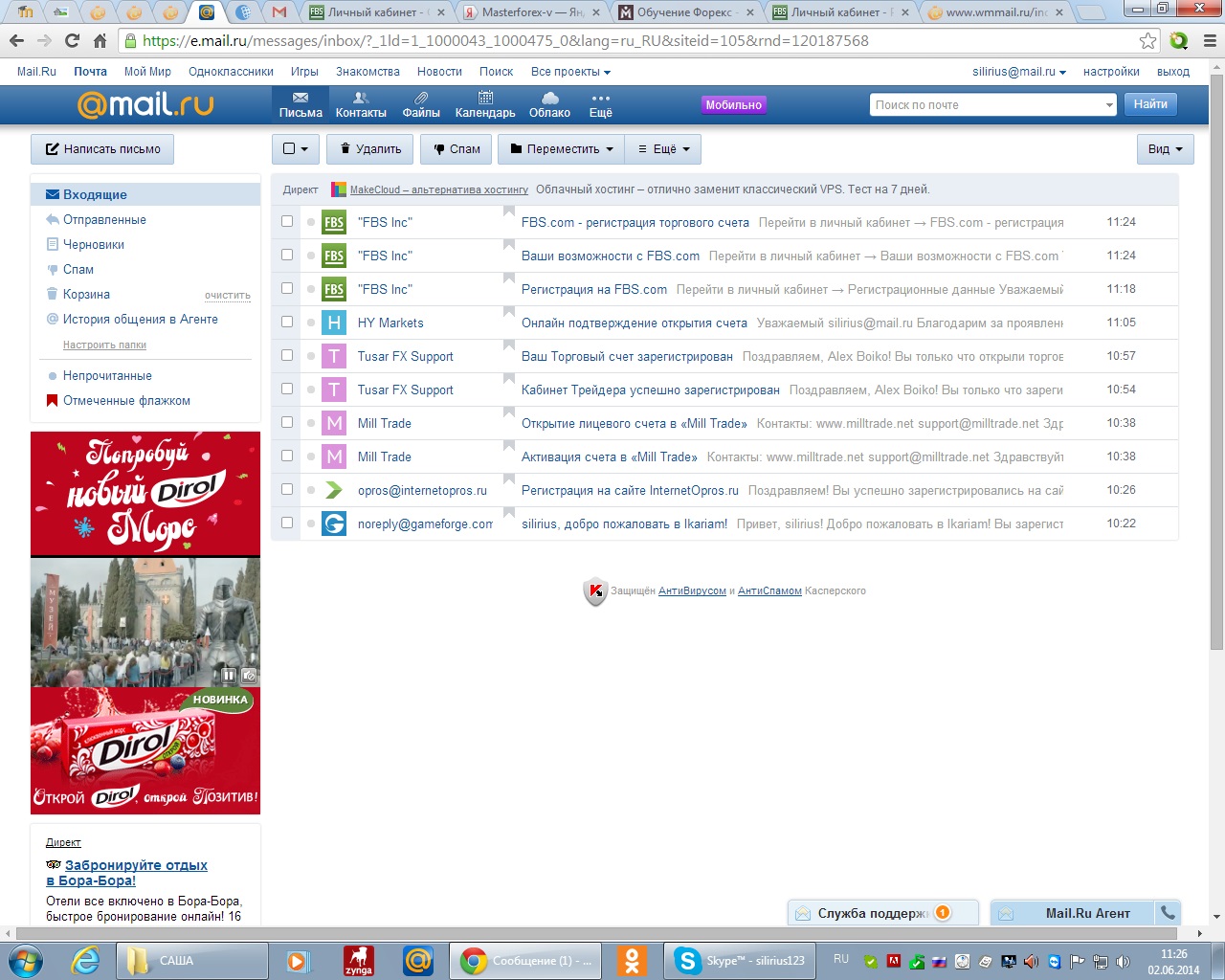Open the Ещё dots menu in header
Image resolution: width=1225 pixels, height=980 pixels.
pos(600,104)
